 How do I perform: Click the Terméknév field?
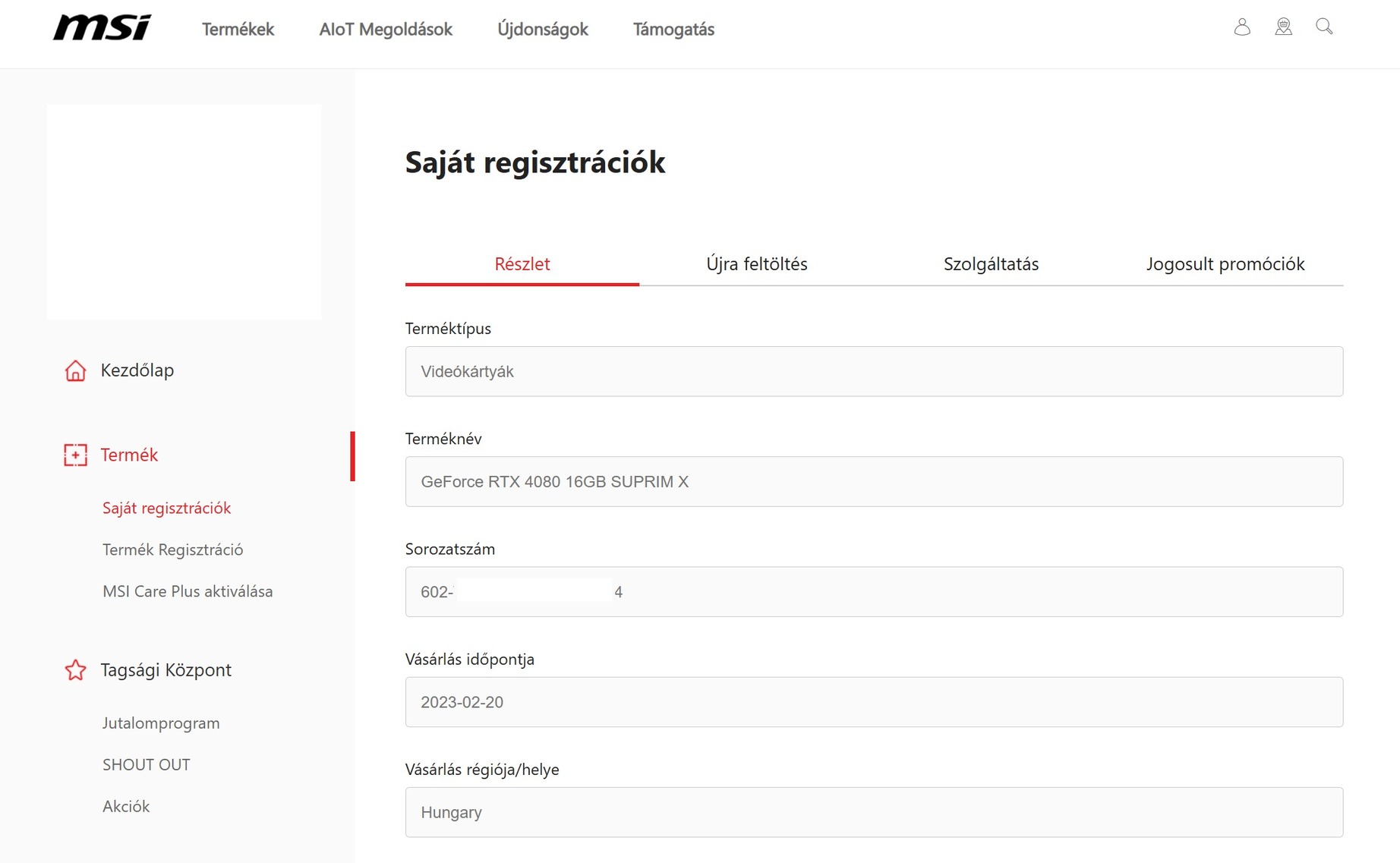pyautogui.click(x=874, y=481)
